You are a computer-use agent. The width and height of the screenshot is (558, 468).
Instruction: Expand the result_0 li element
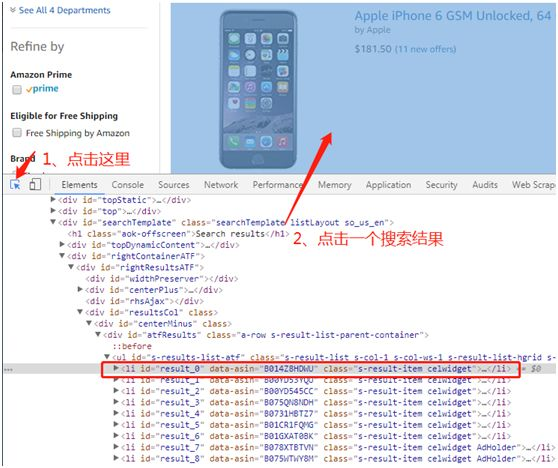coord(116,368)
